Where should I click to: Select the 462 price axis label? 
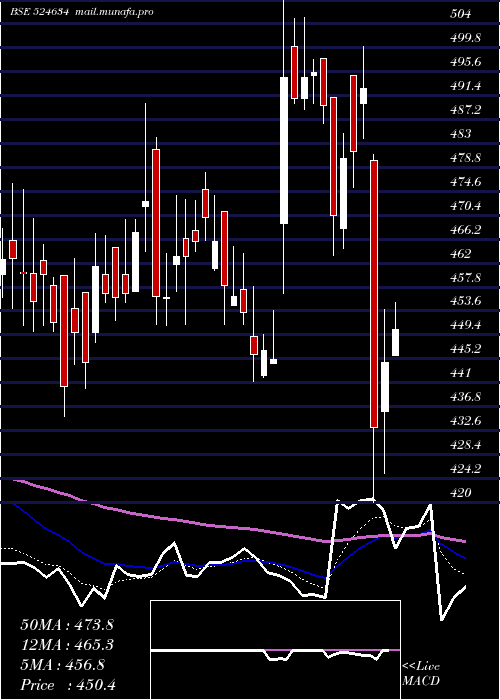coord(460,254)
